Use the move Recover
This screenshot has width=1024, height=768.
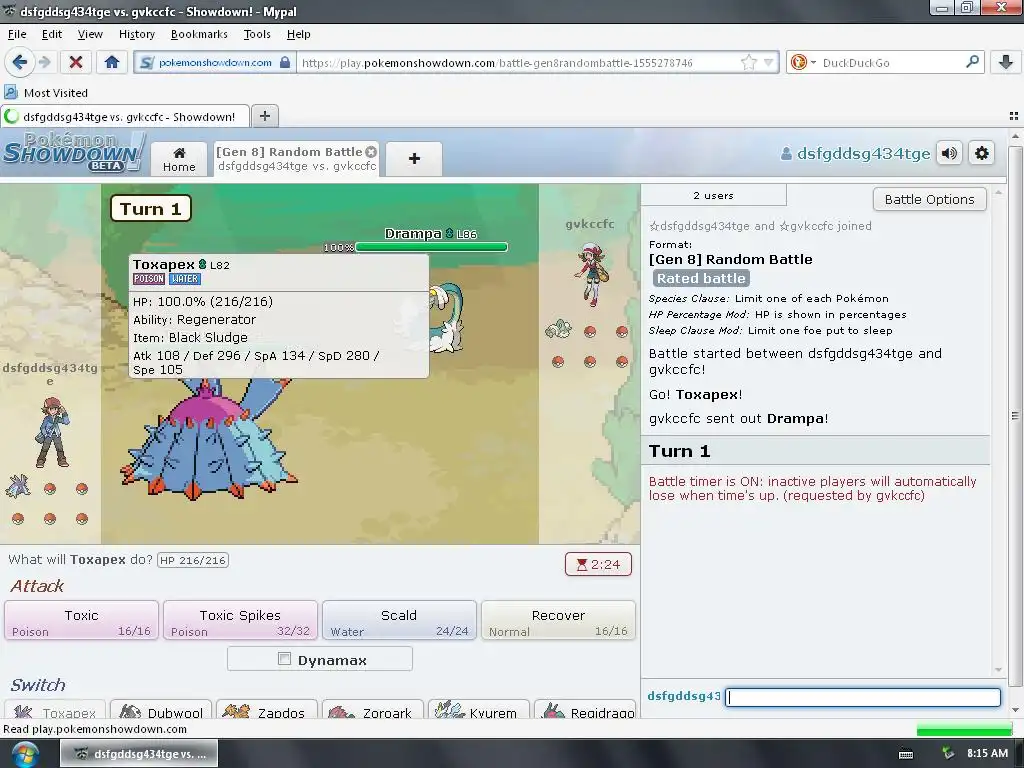point(558,620)
